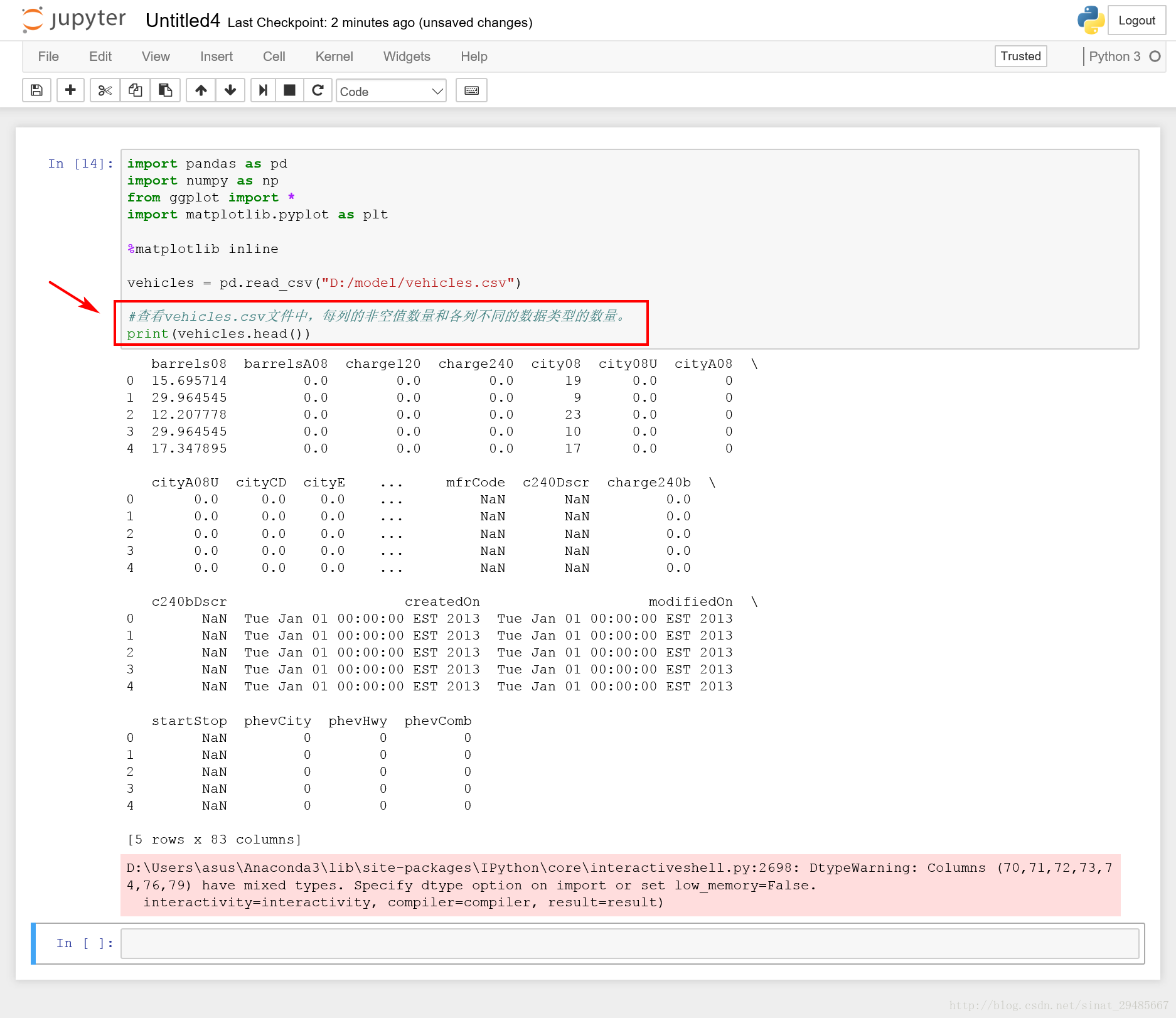This screenshot has height=1018, width=1176.
Task: Click the Python logo icon
Action: [1091, 20]
